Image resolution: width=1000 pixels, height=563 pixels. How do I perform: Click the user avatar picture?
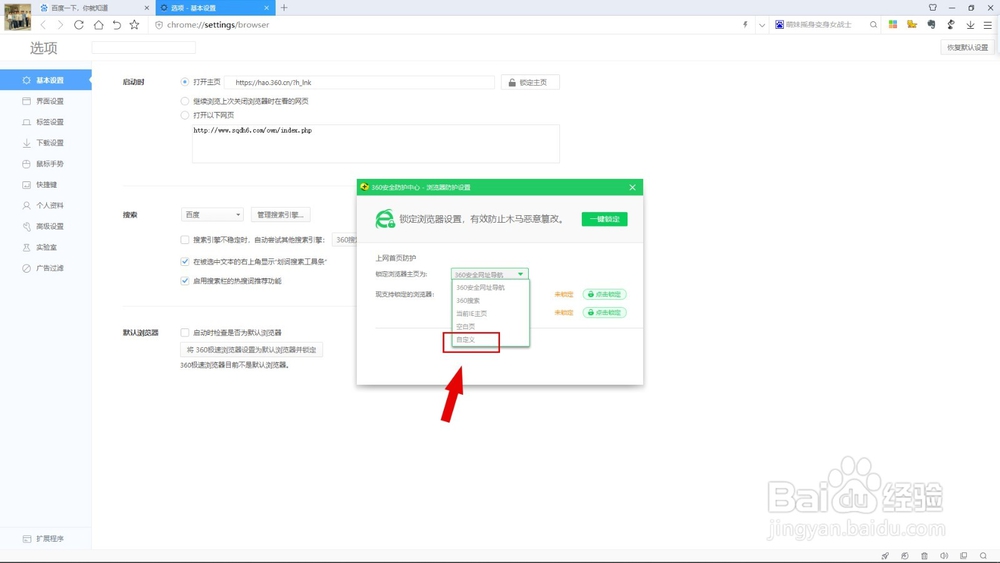tap(17, 17)
